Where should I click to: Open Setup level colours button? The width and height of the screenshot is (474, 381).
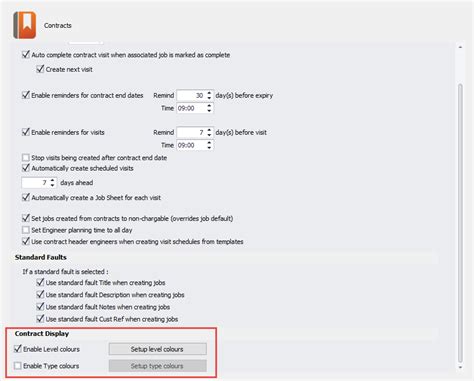point(157,349)
